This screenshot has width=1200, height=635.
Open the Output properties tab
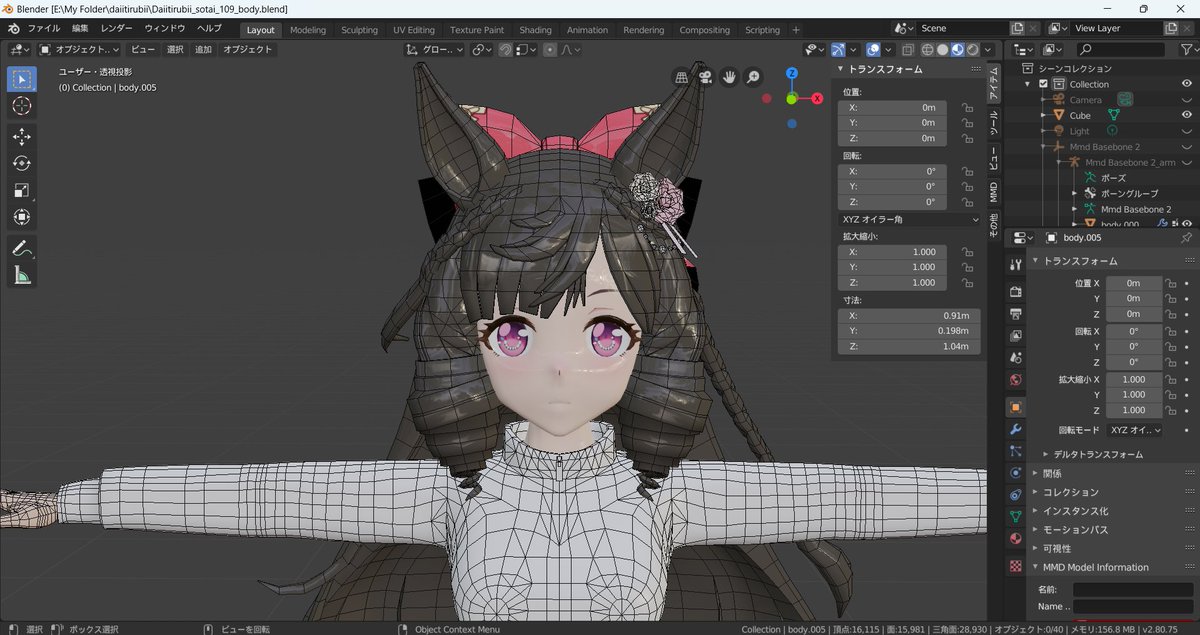click(1016, 313)
